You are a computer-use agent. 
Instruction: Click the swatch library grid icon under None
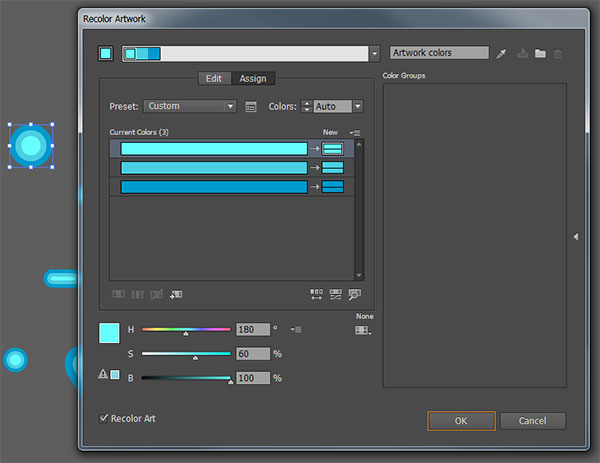362,330
